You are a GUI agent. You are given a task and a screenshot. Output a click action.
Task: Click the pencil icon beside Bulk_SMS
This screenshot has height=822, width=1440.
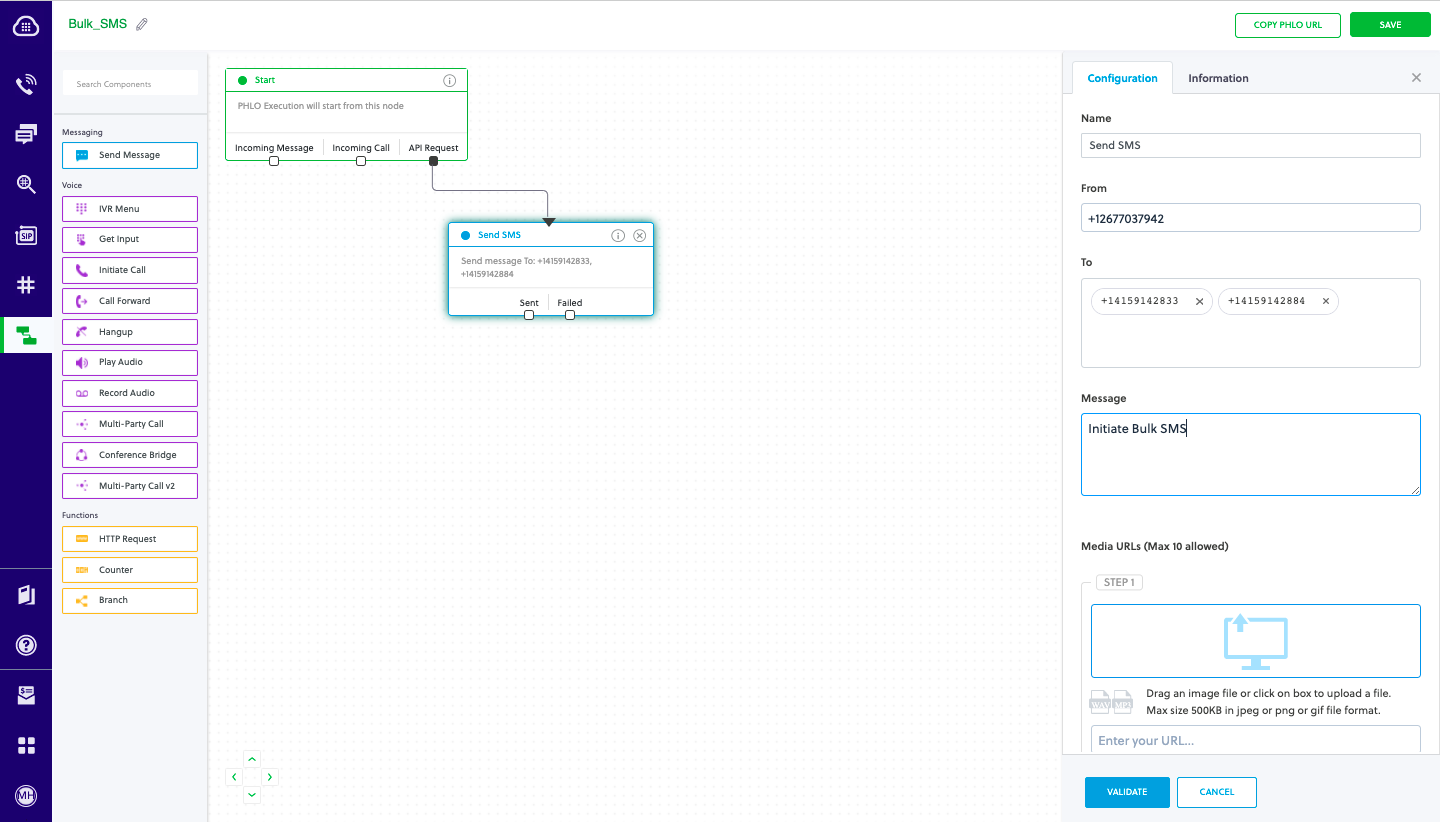[142, 24]
